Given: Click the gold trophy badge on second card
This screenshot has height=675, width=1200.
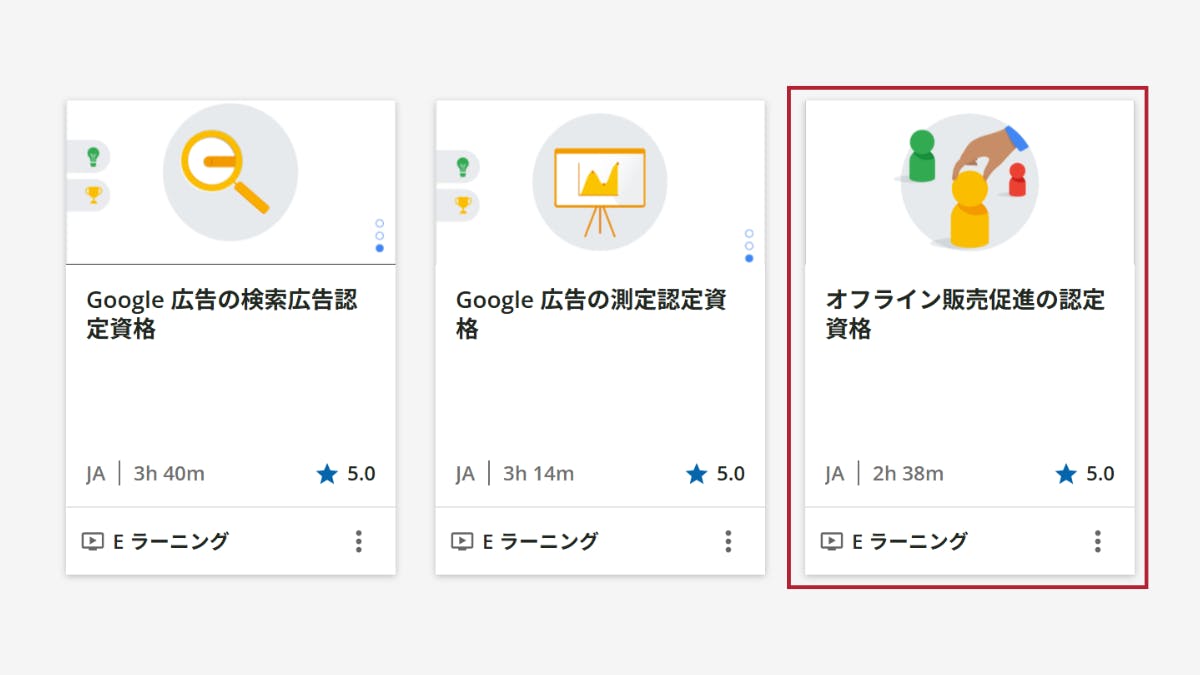Looking at the screenshot, I should coord(462,204).
